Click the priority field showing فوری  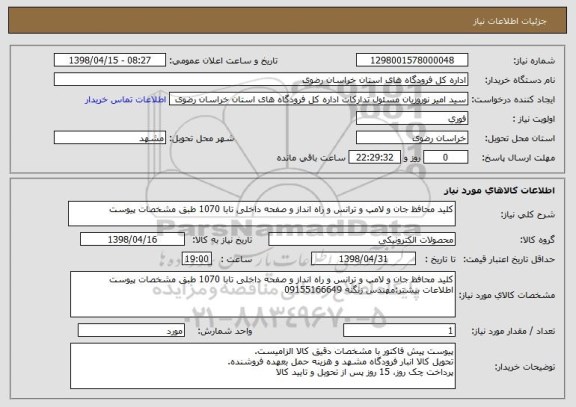(412, 119)
